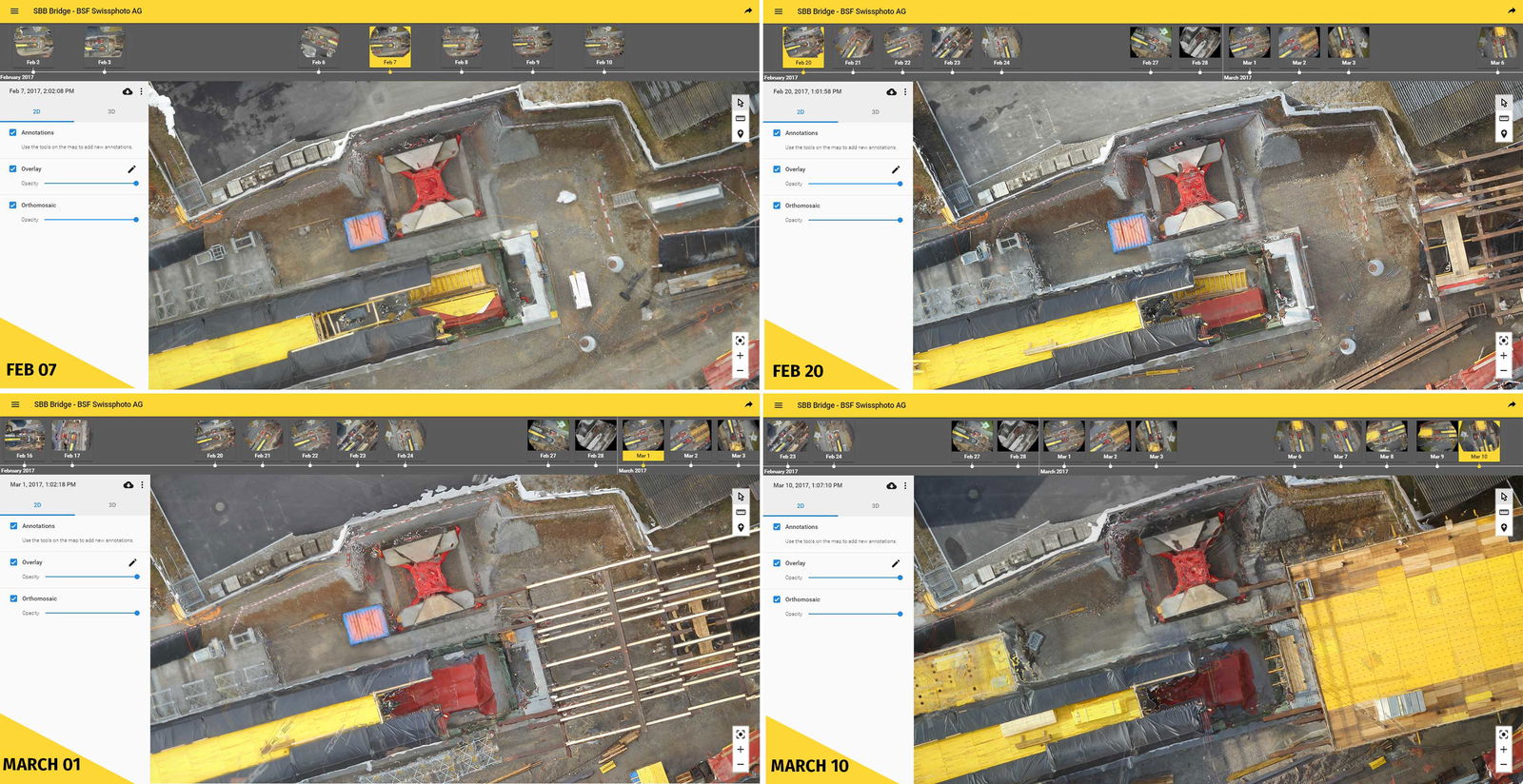Select Feb 16 thumbnail in March 01 timeline
This screenshot has width=1523, height=784.
coord(25,439)
